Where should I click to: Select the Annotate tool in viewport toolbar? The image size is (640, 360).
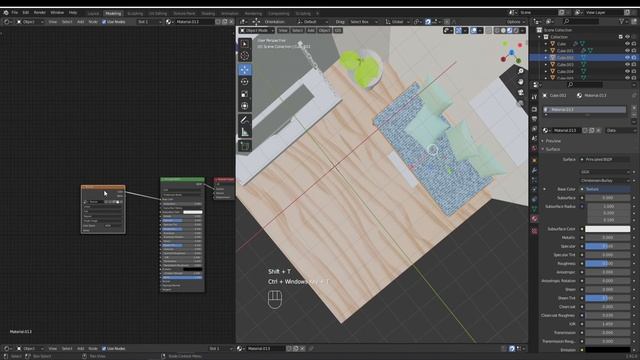(244, 120)
